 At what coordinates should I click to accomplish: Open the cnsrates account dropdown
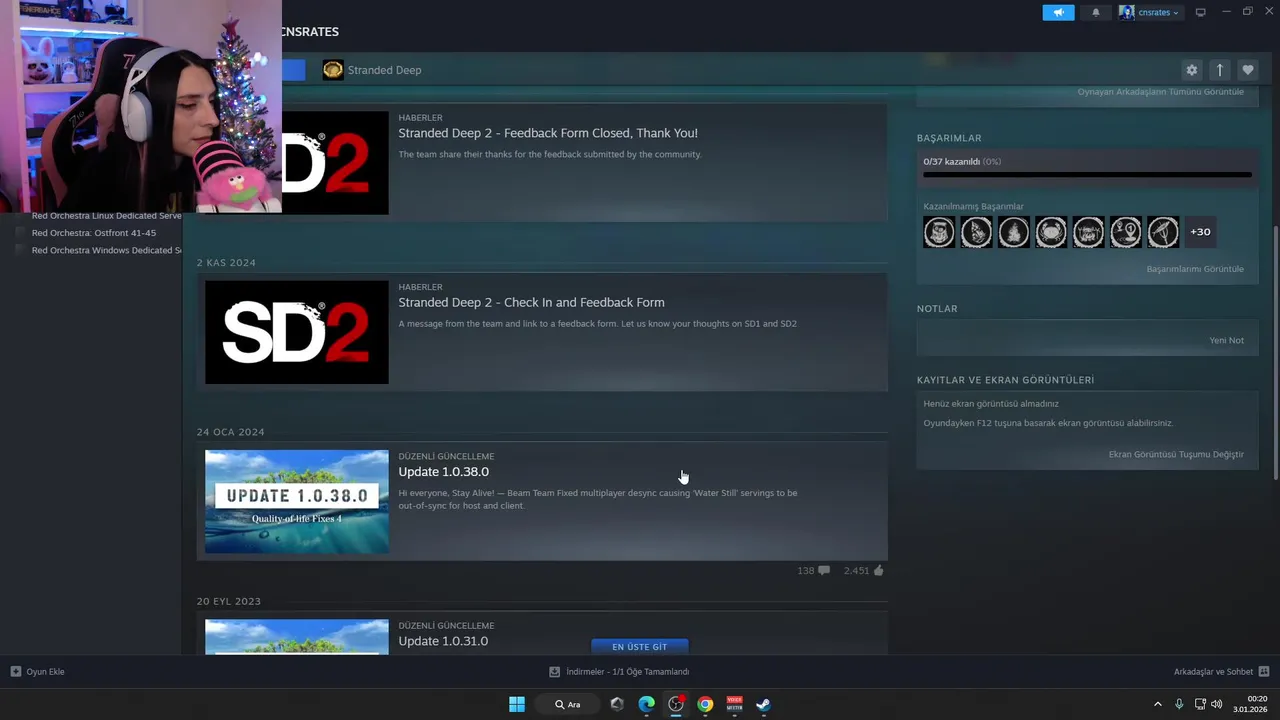point(1150,12)
